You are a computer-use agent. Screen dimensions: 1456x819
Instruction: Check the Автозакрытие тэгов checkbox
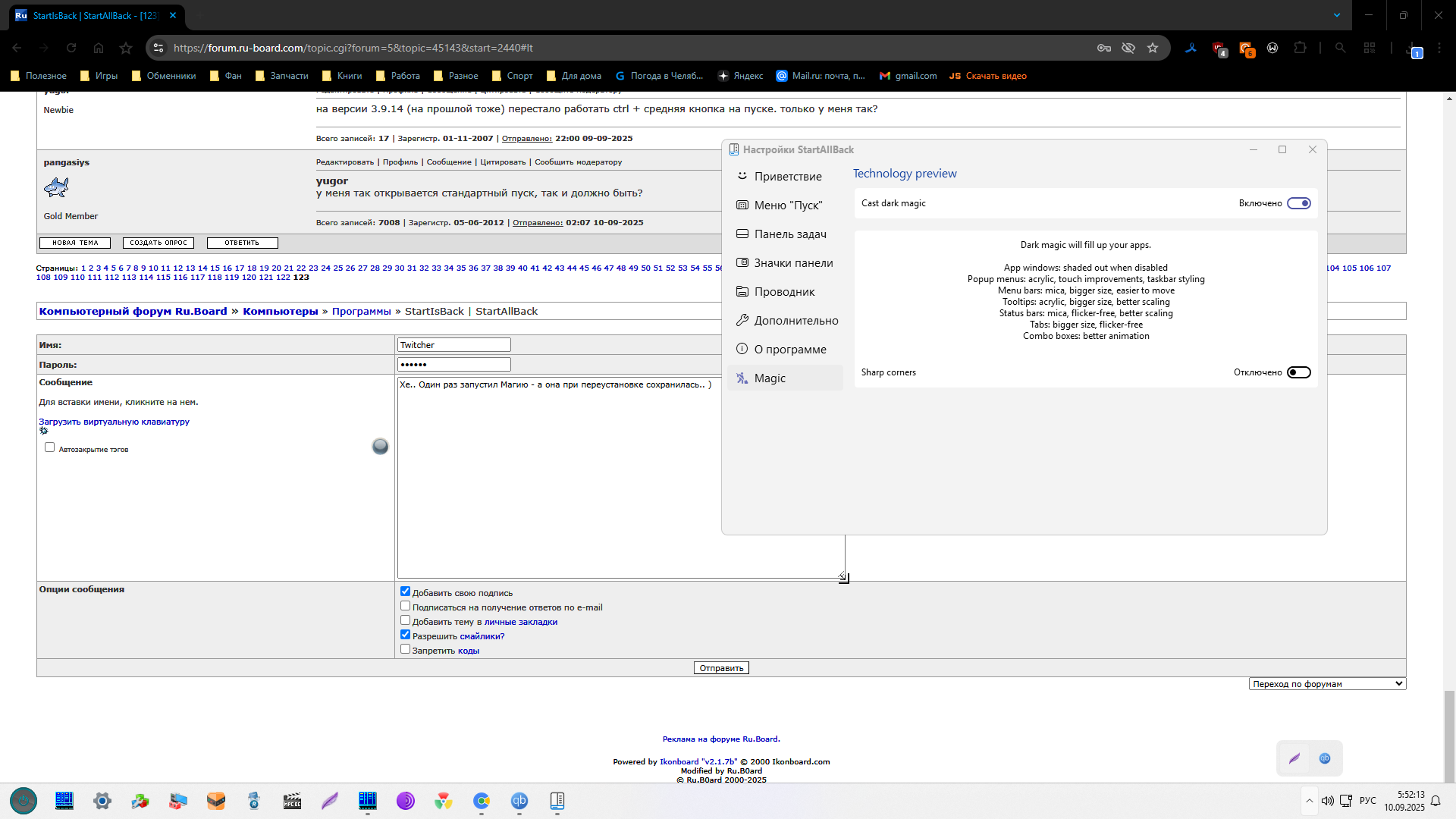click(x=50, y=447)
